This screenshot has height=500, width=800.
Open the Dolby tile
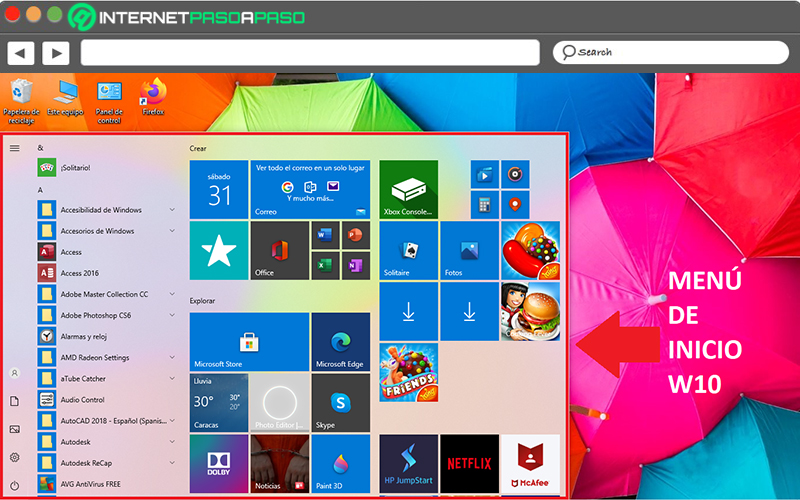[219, 464]
